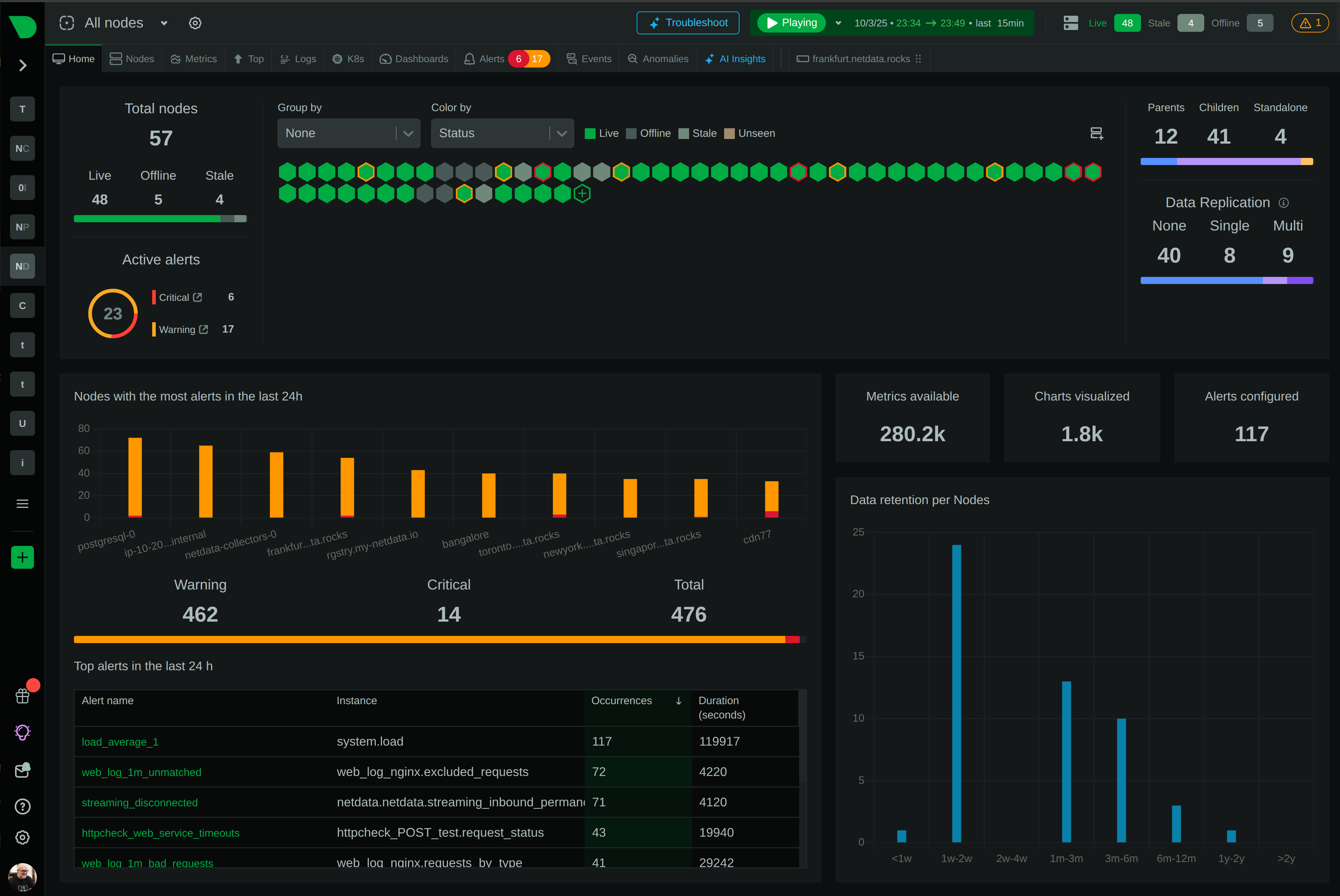This screenshot has height=896, width=1340.
Task: Click Data Replication info icon
Action: click(1284, 203)
